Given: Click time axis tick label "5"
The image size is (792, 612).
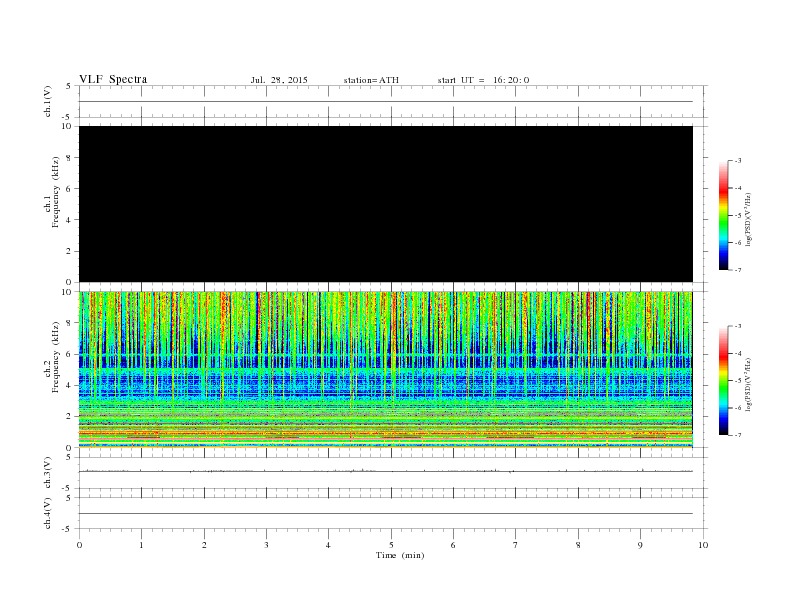Looking at the screenshot, I should click(x=391, y=545).
